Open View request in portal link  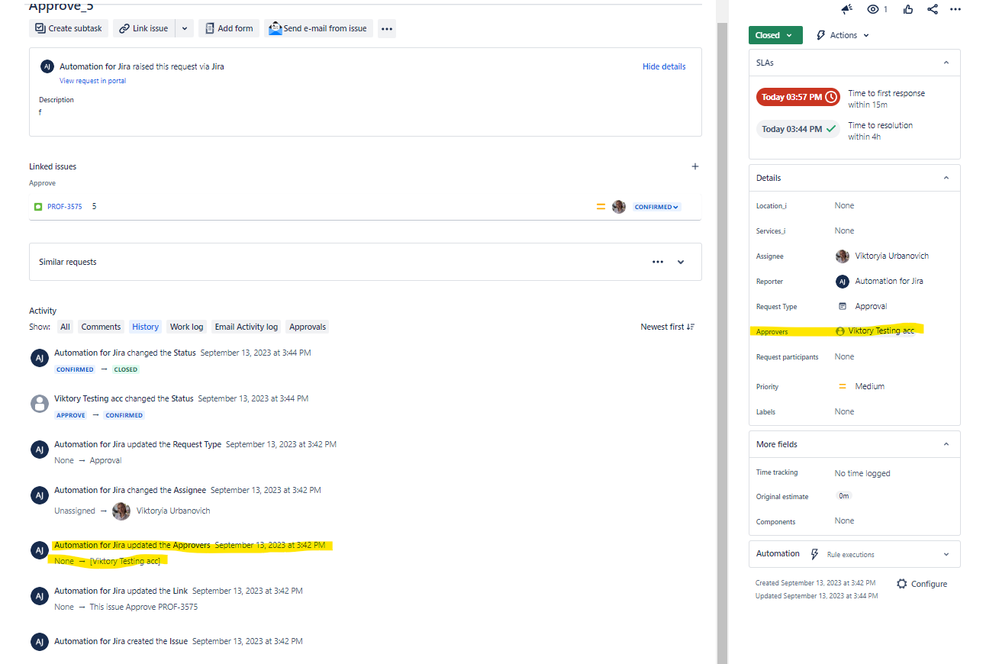click(x=92, y=81)
